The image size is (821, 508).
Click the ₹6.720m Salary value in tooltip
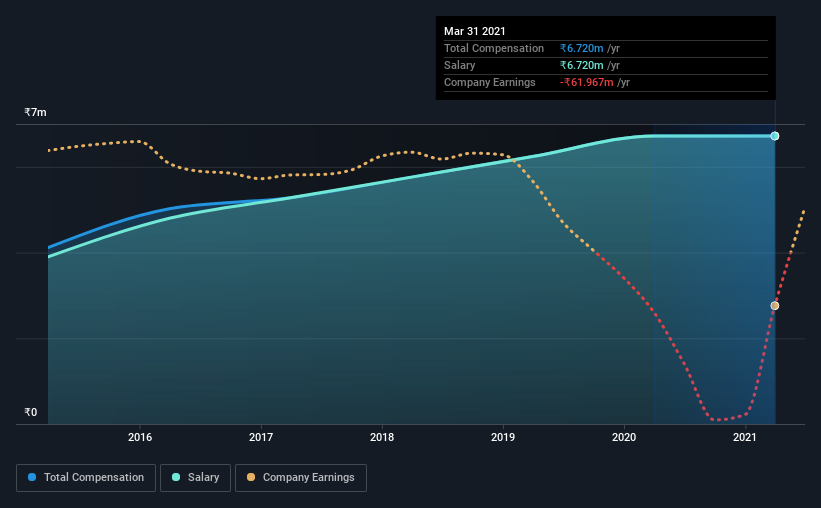(581, 65)
